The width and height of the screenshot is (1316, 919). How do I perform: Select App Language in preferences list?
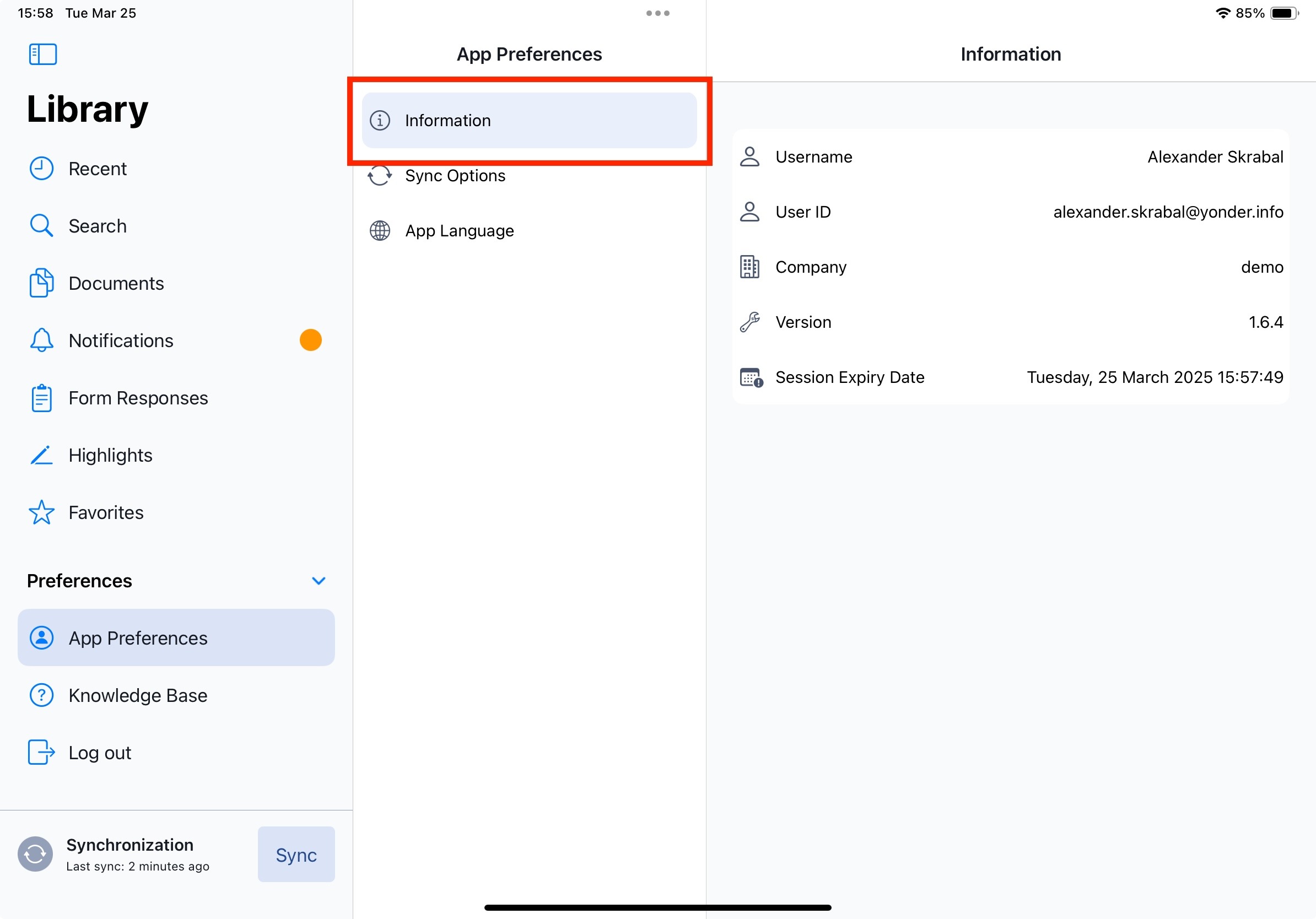coord(459,231)
